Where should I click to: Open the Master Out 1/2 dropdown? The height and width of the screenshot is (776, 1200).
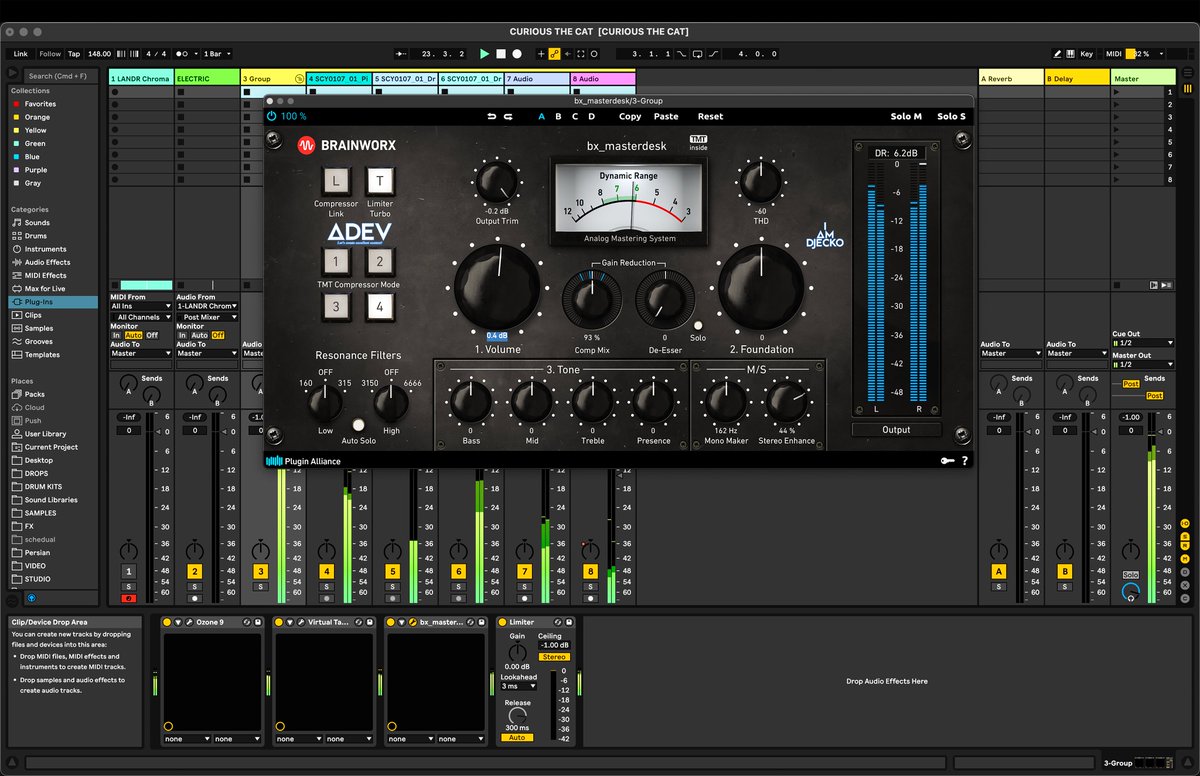pyautogui.click(x=1143, y=366)
